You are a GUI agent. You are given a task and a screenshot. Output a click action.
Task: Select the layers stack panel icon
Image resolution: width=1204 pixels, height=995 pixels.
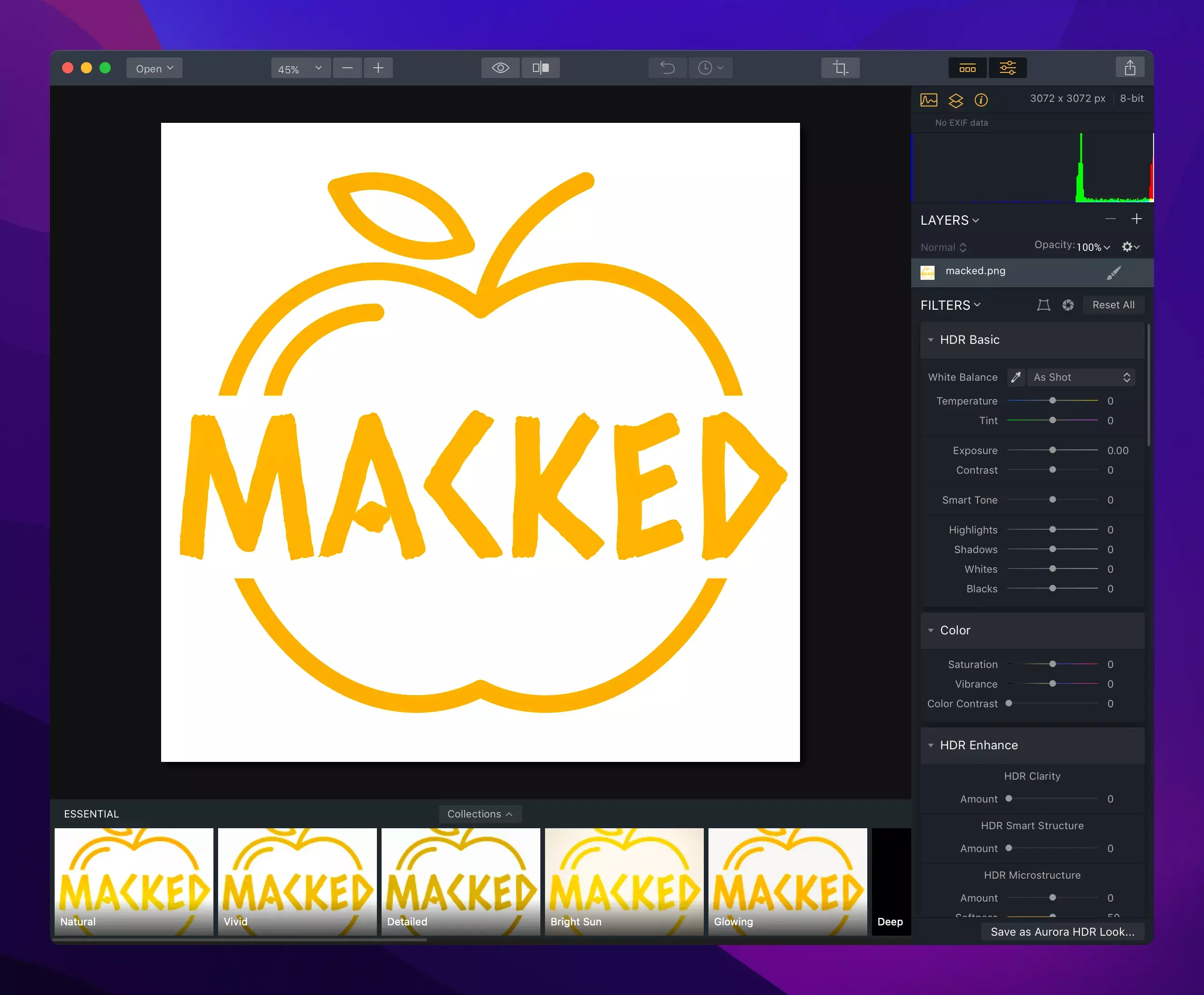[955, 100]
